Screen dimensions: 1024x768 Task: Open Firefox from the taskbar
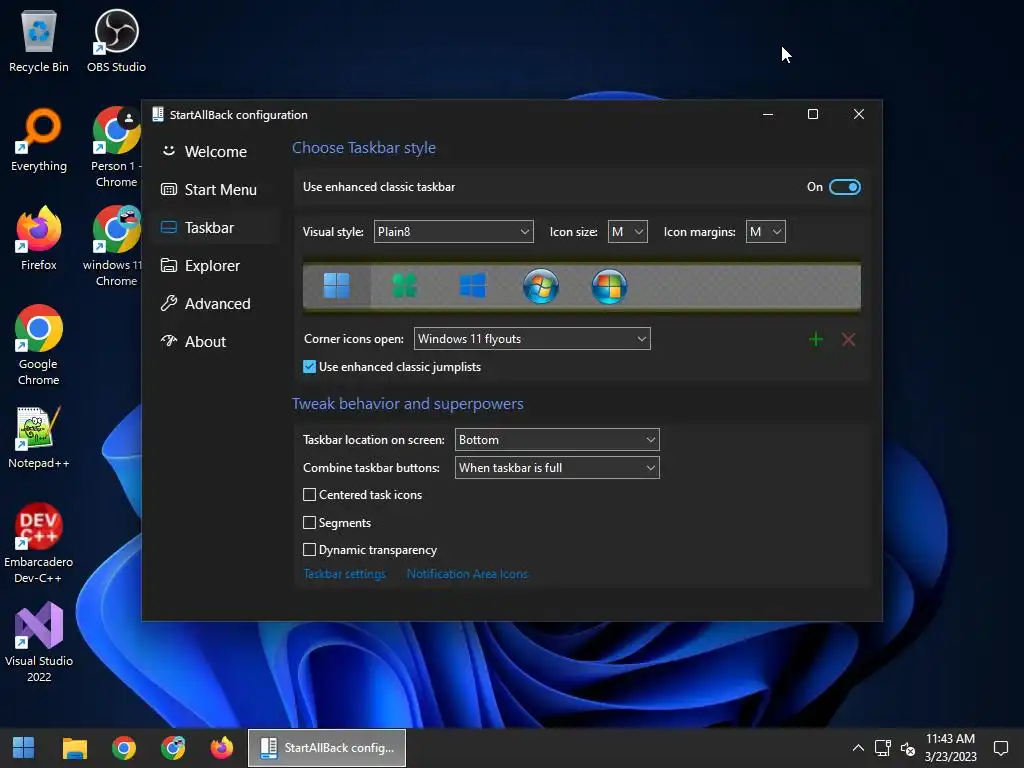click(x=221, y=747)
